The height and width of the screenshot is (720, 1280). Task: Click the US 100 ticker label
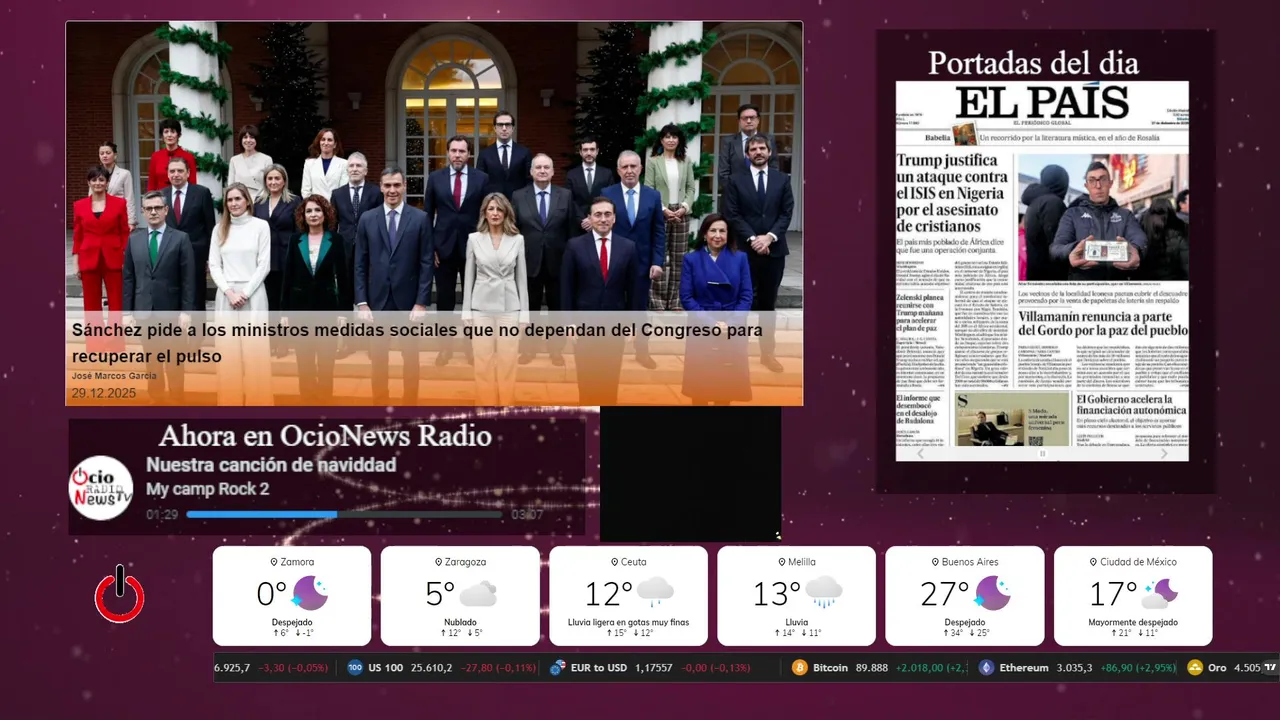point(385,668)
